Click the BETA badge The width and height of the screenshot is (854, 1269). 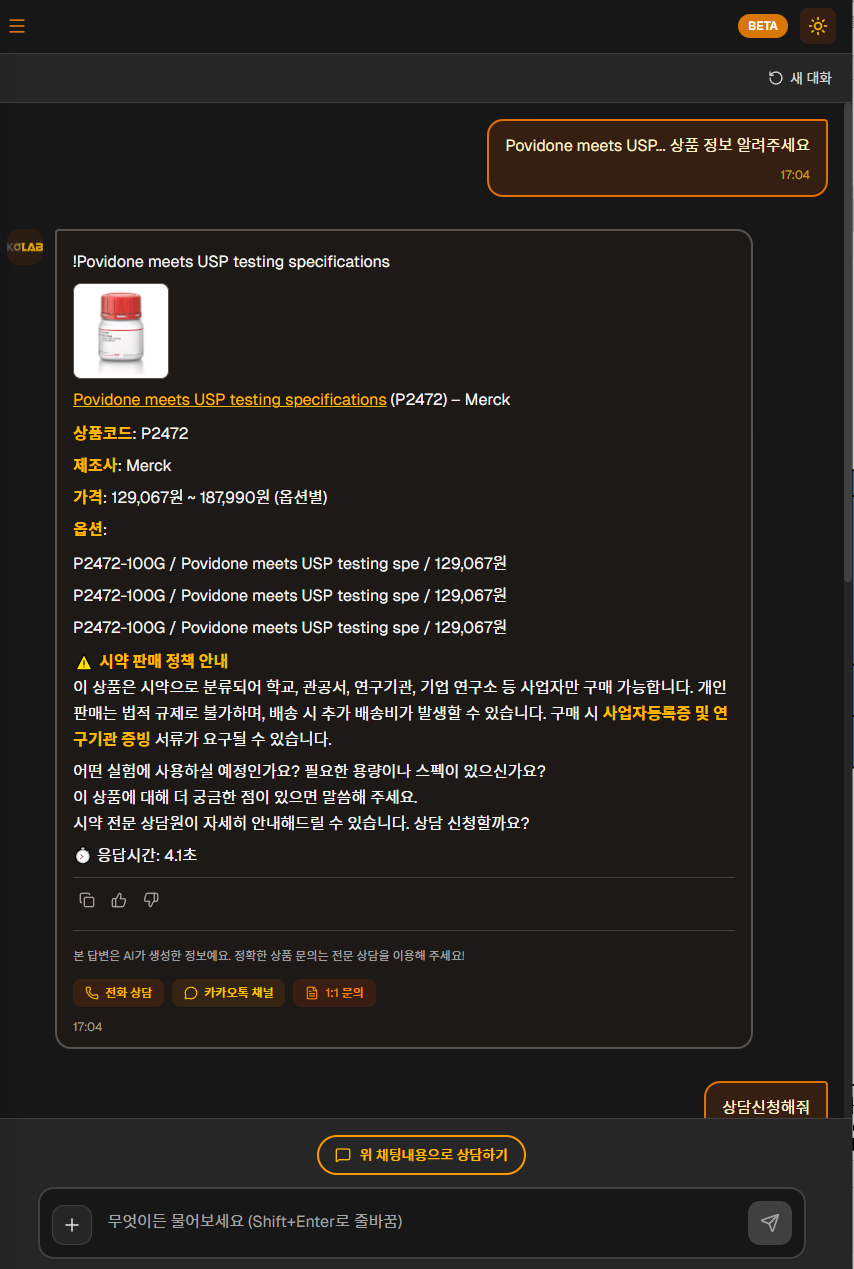(x=762, y=26)
